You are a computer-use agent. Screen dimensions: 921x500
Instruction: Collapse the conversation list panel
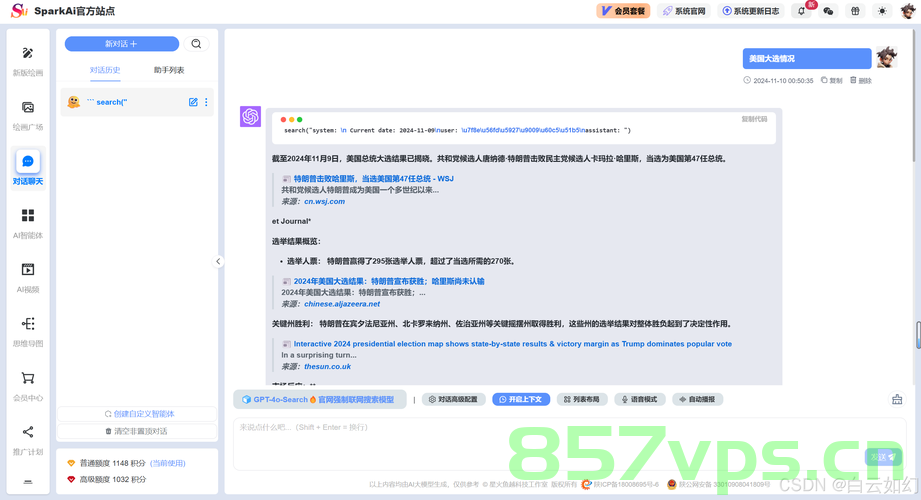point(218,261)
